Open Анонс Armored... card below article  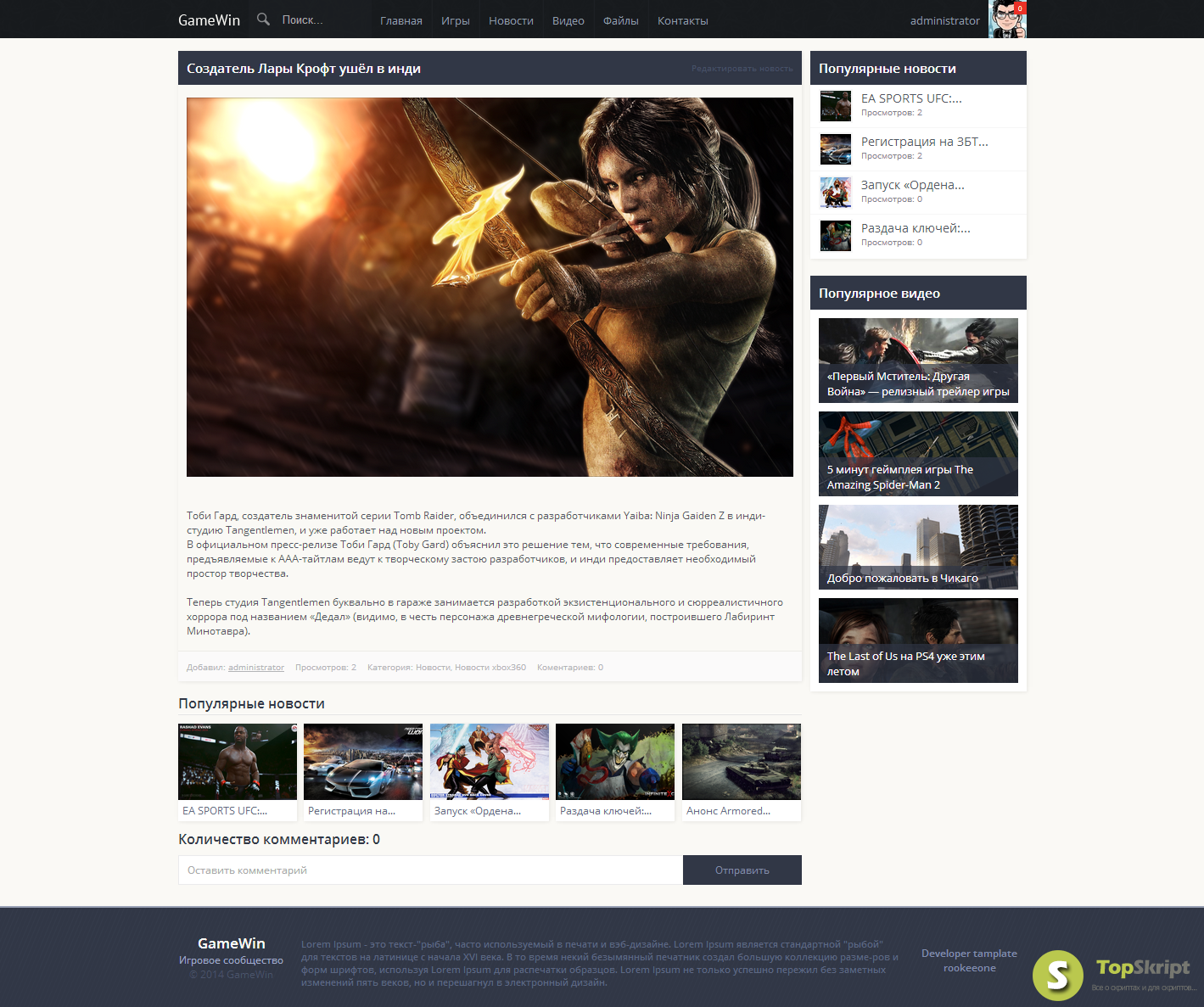(742, 772)
